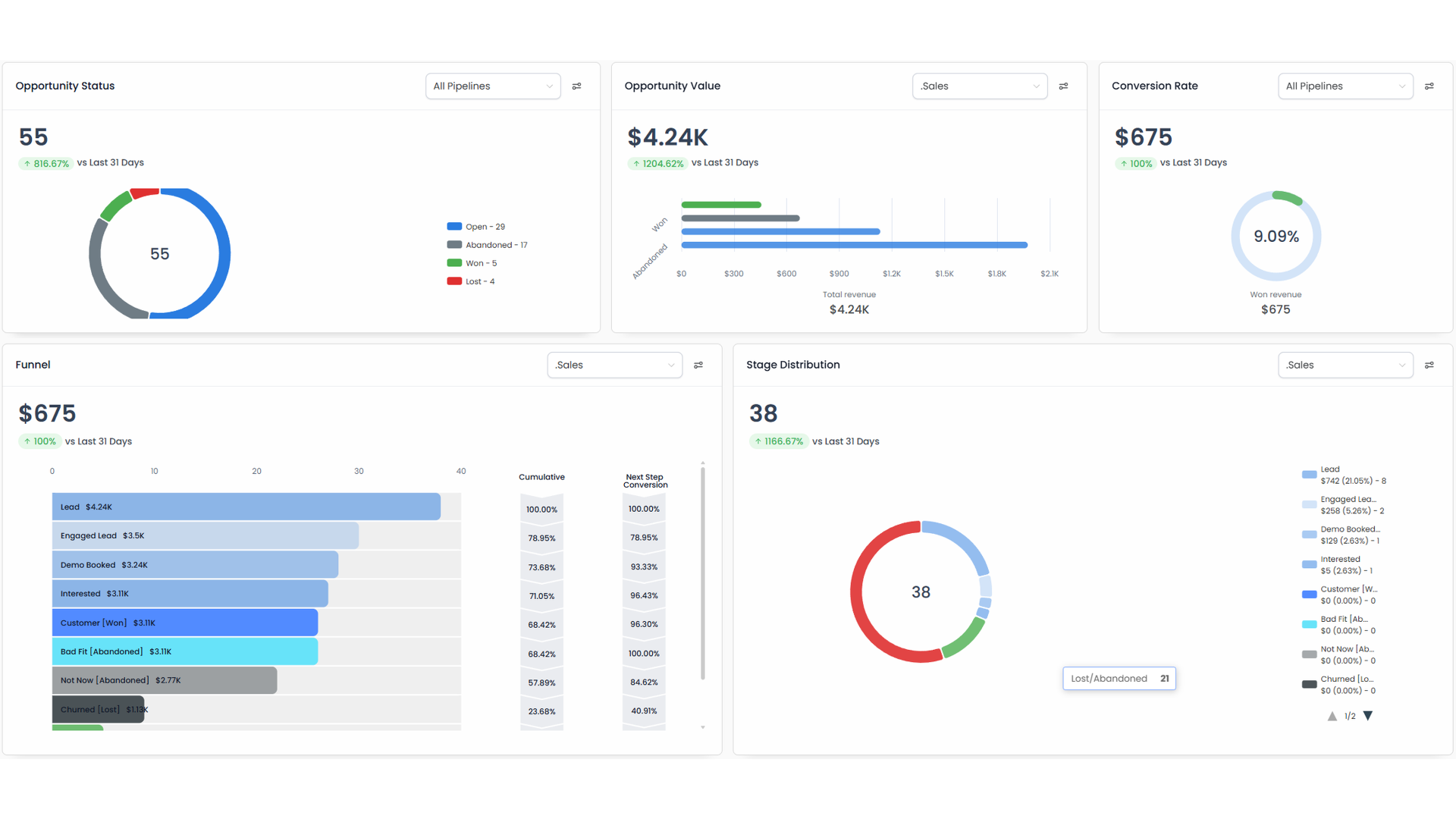Open Stage Distribution filter settings icon
This screenshot has height=819, width=1456.
pos(1429,366)
